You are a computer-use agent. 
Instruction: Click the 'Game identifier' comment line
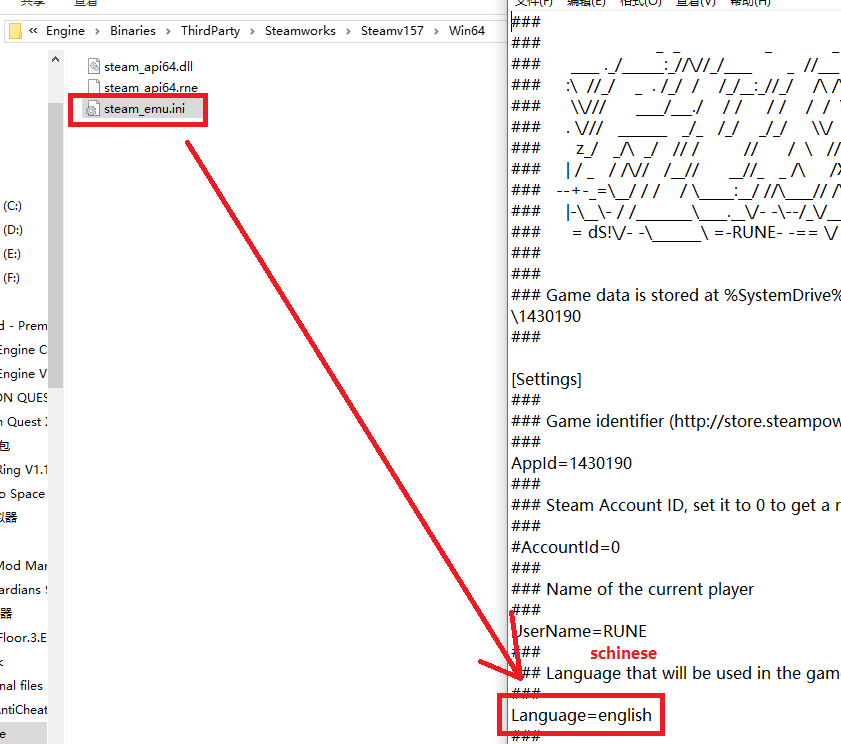pos(676,421)
